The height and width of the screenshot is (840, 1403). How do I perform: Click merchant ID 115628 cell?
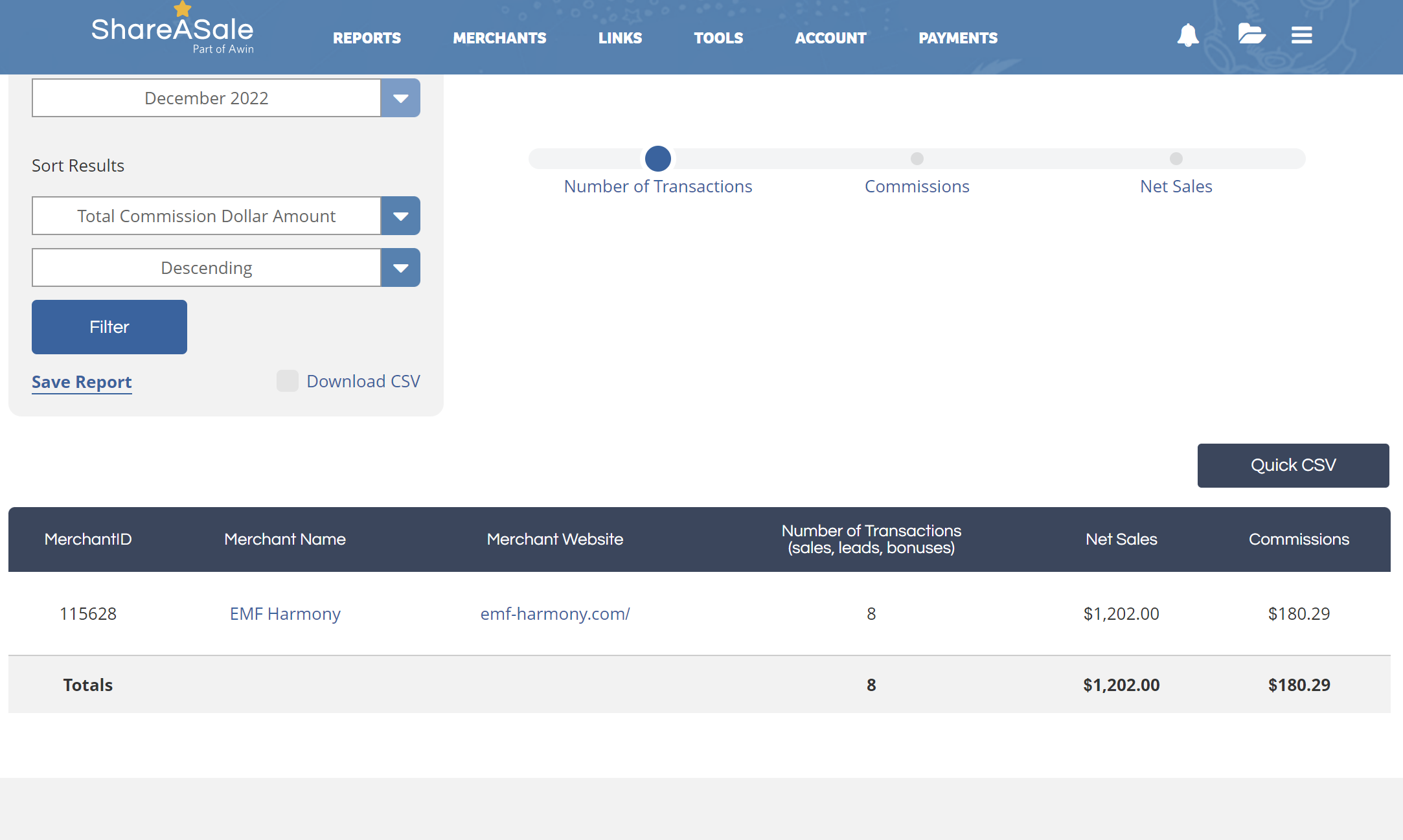click(88, 614)
